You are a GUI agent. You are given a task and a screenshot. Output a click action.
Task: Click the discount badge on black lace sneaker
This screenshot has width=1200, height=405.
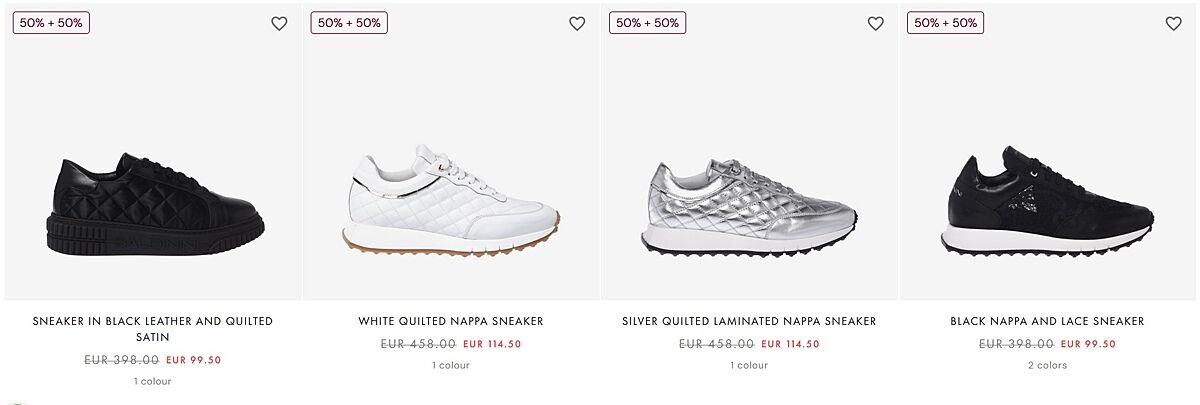coord(945,22)
